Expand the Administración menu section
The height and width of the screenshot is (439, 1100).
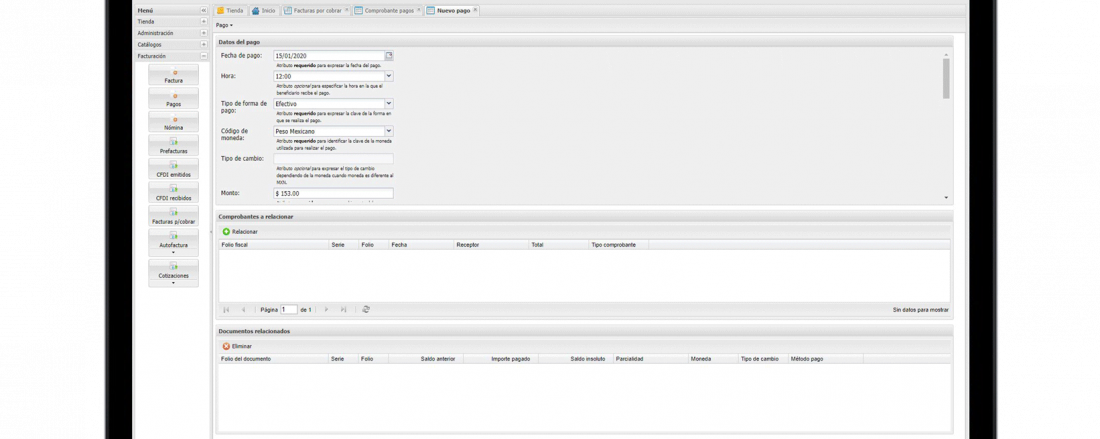point(204,33)
